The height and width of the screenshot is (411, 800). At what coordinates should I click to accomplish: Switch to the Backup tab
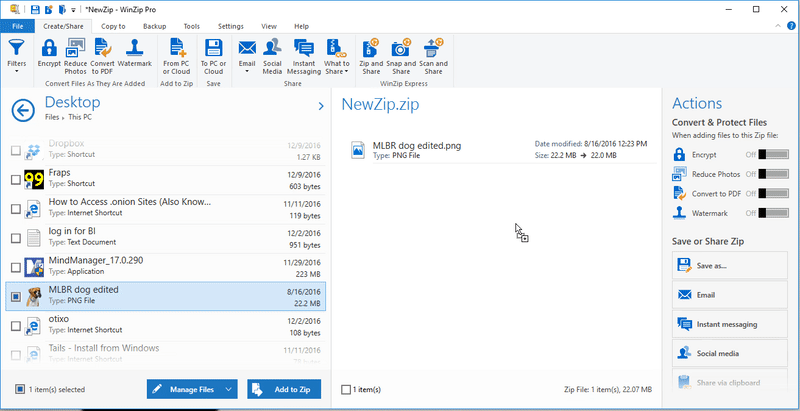coord(155,26)
